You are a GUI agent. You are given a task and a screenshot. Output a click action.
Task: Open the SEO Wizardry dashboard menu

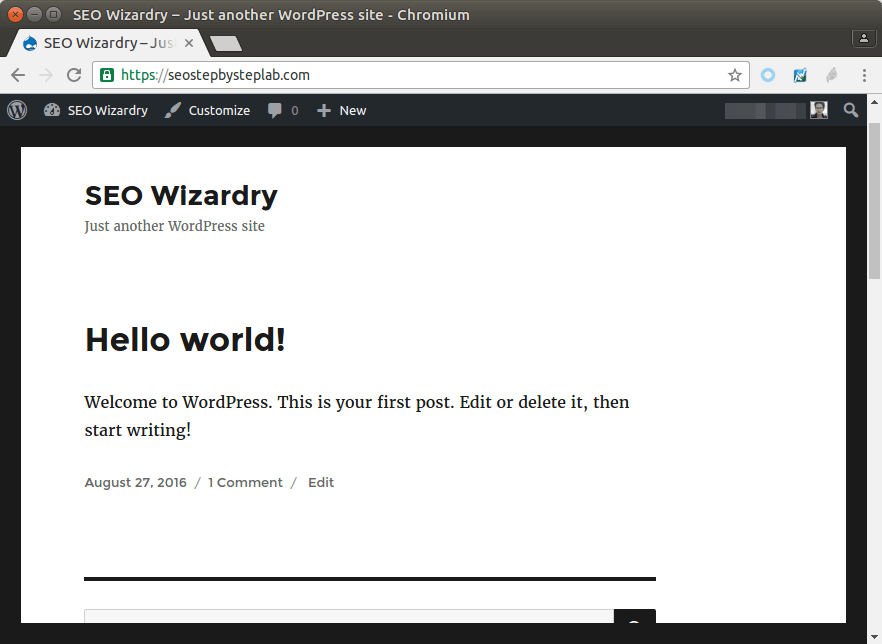click(96, 110)
